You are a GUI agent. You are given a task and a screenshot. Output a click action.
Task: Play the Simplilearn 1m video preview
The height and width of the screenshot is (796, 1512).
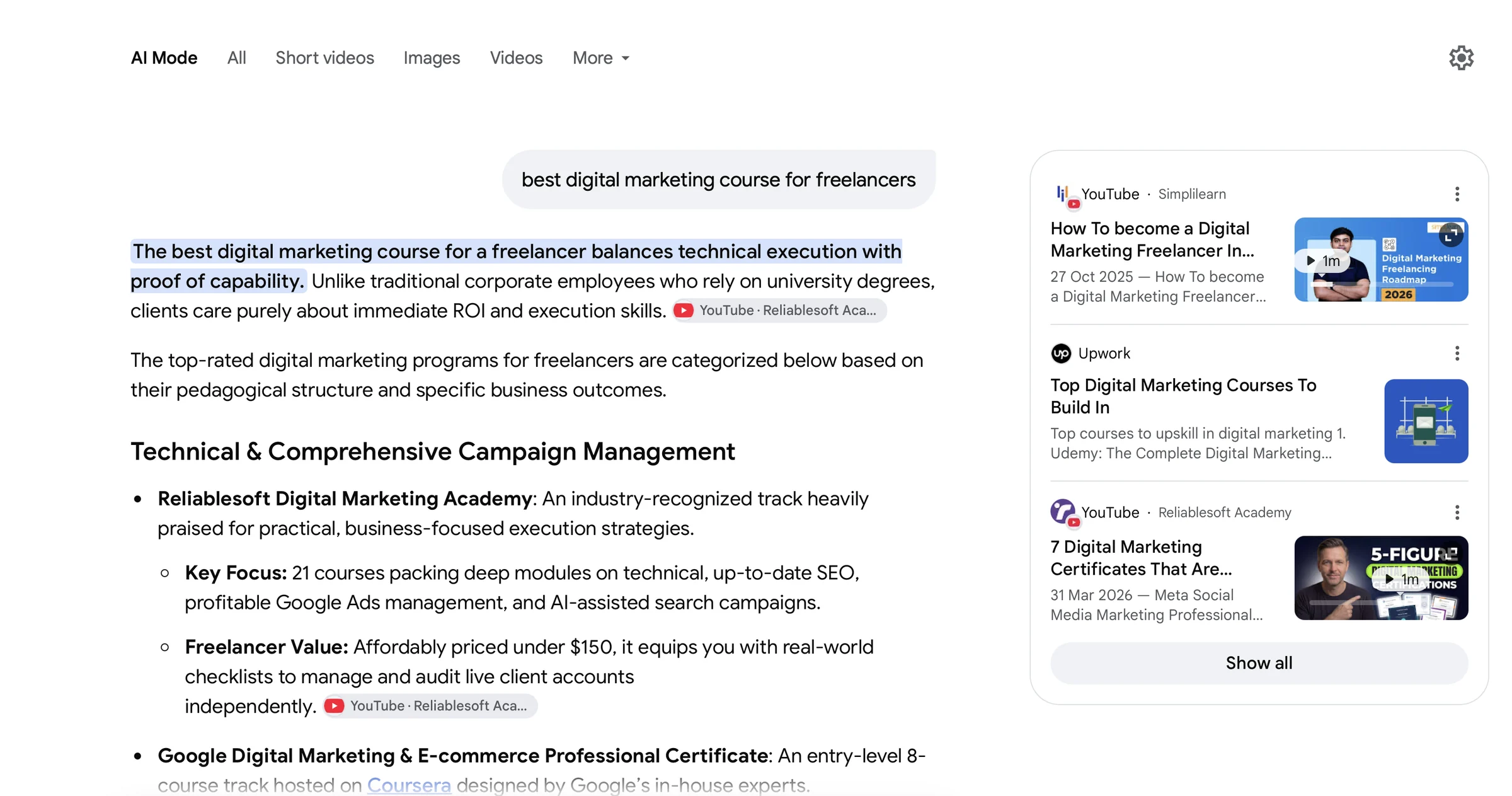coord(1323,261)
